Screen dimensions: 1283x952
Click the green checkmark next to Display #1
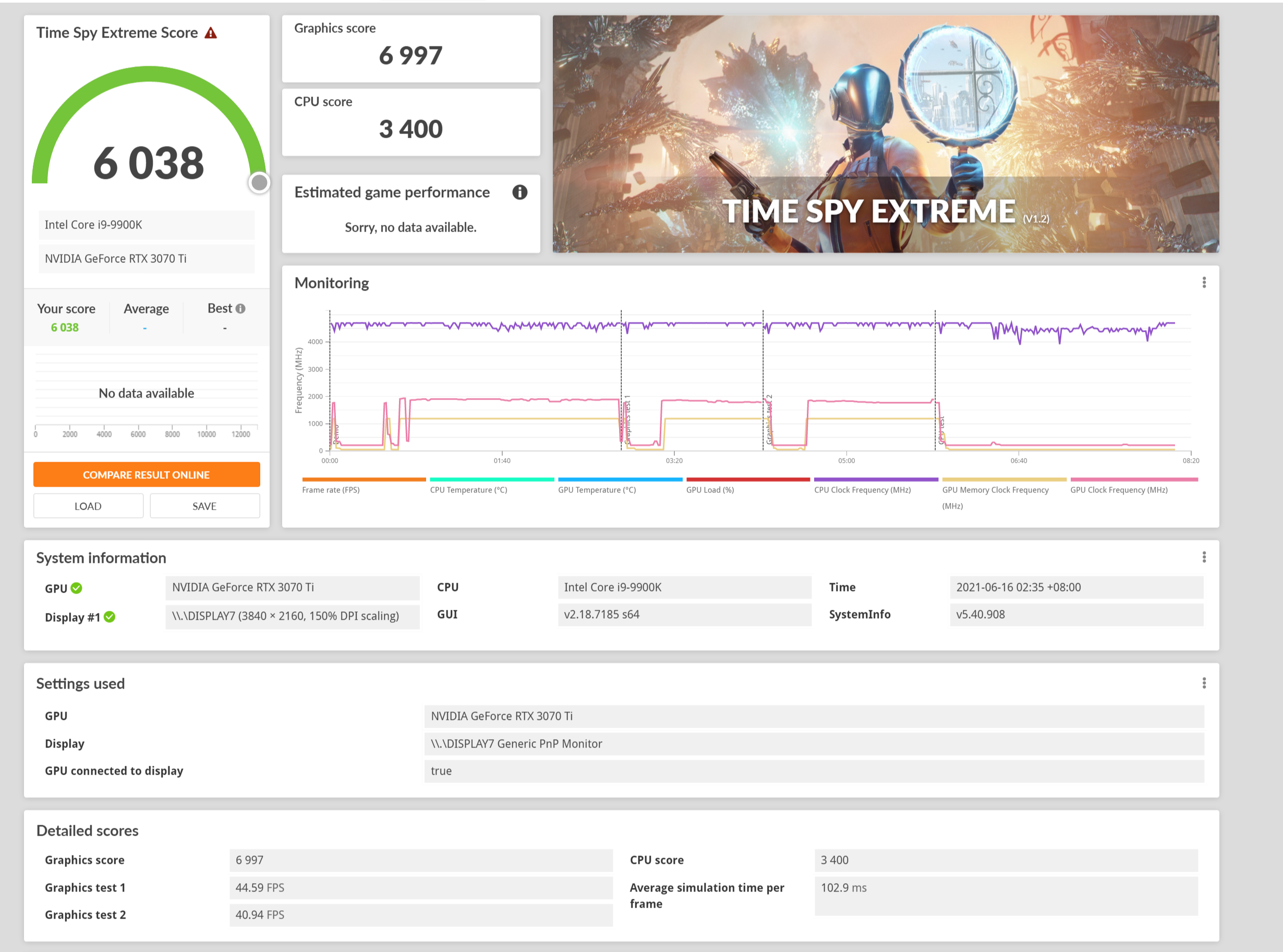110,617
